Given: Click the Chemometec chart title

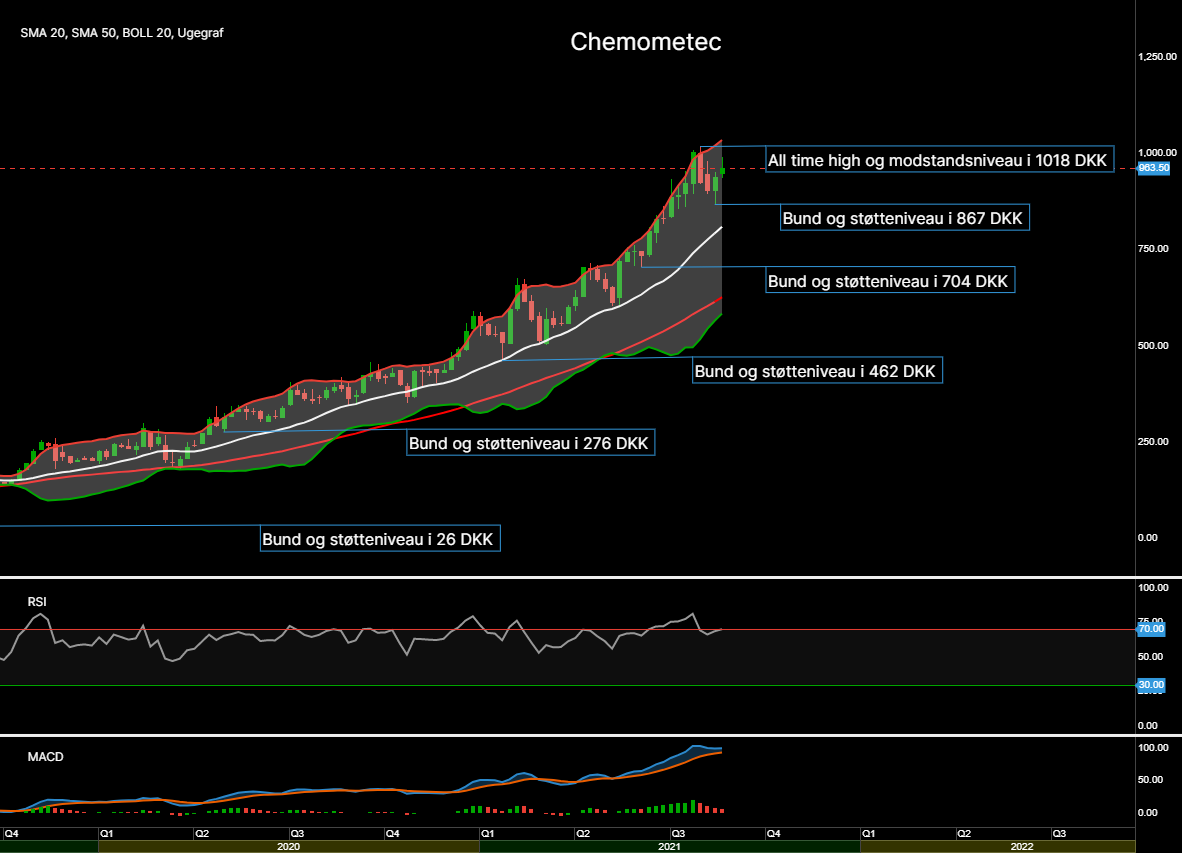Looking at the screenshot, I should 645,41.
